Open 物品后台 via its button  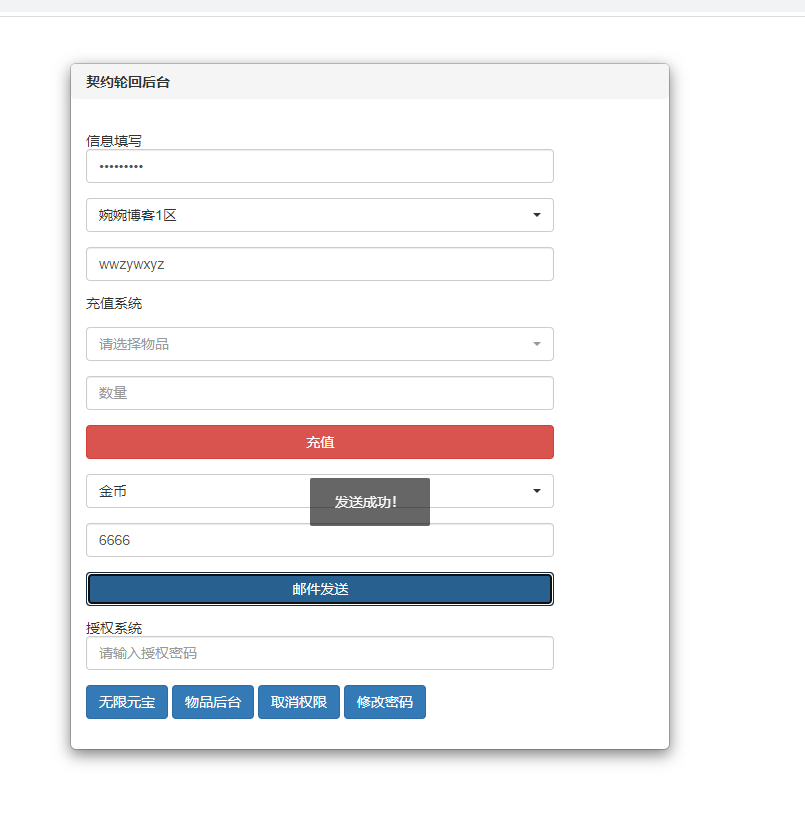(213, 702)
